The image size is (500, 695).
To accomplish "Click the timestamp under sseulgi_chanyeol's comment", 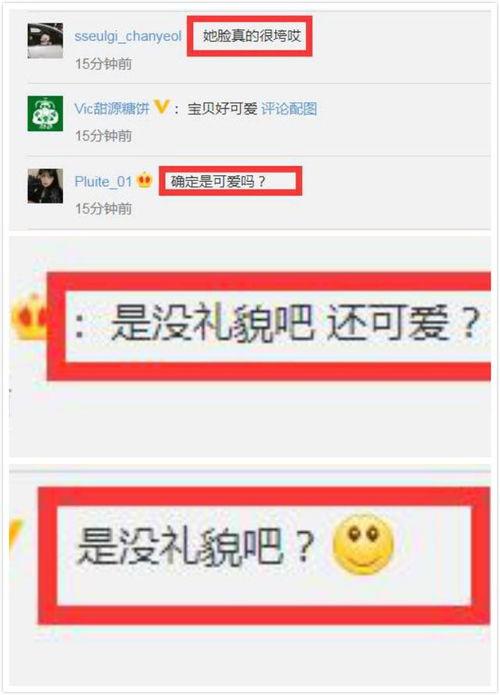I will tap(103, 64).
